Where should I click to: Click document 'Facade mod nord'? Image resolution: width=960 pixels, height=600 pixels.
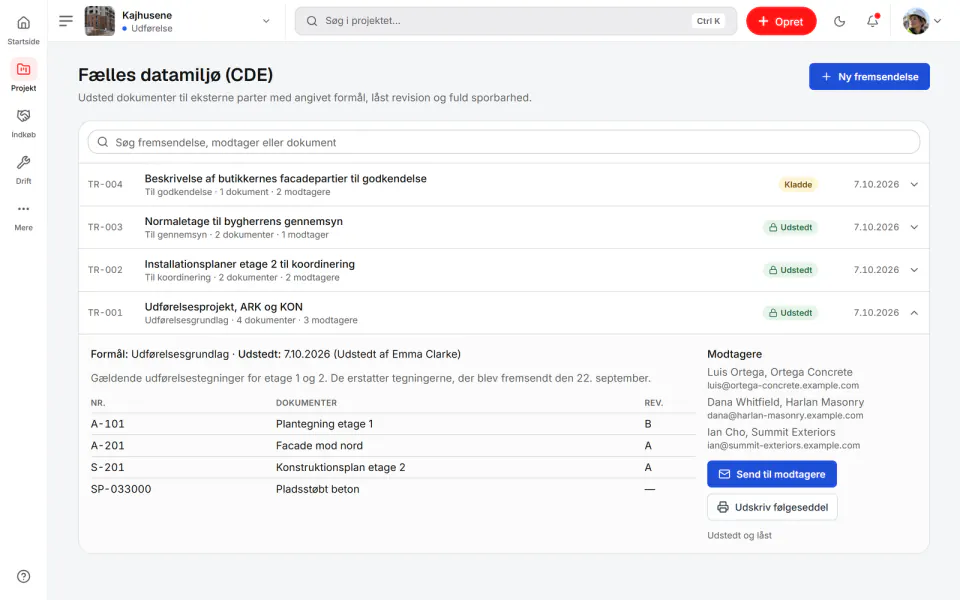tap(319, 446)
